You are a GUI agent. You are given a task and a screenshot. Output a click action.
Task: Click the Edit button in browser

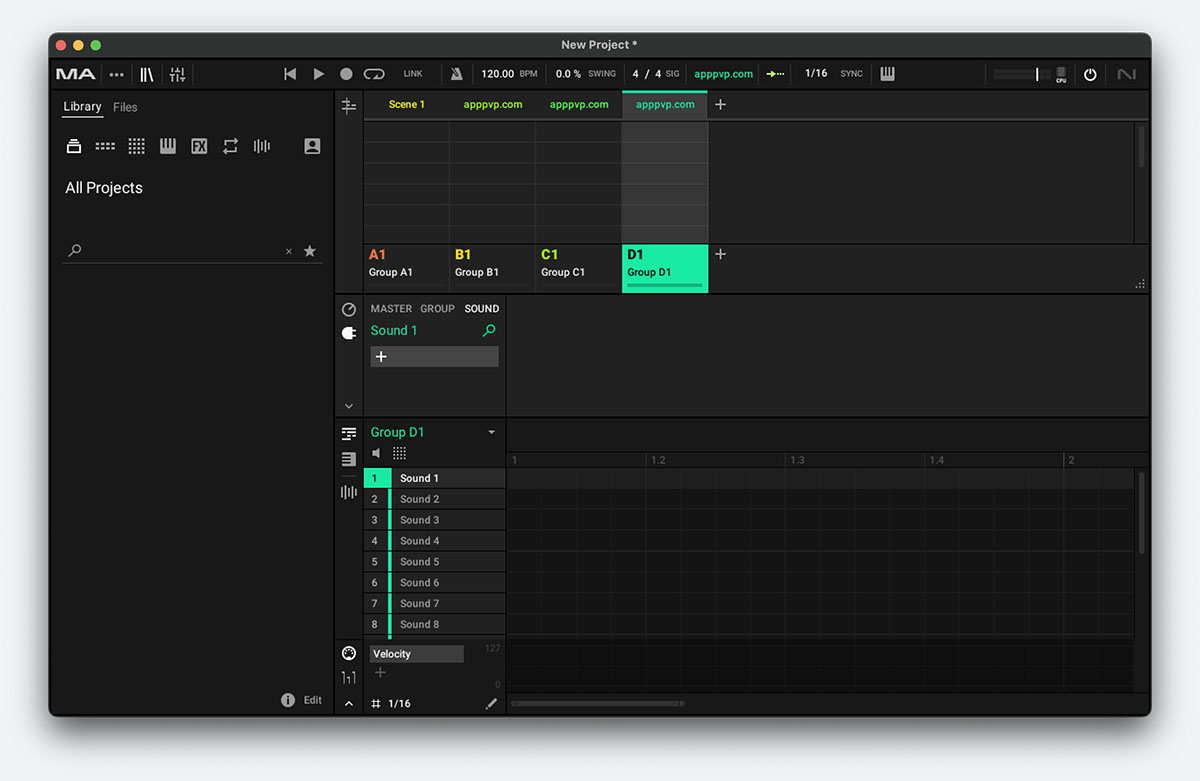[x=313, y=700]
